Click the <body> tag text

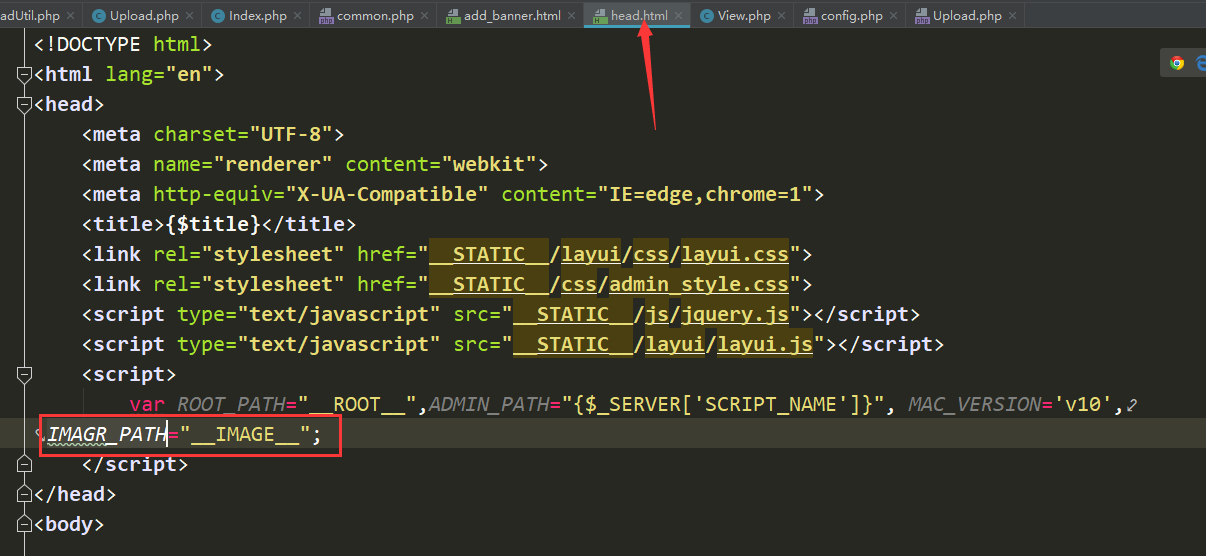click(69, 524)
